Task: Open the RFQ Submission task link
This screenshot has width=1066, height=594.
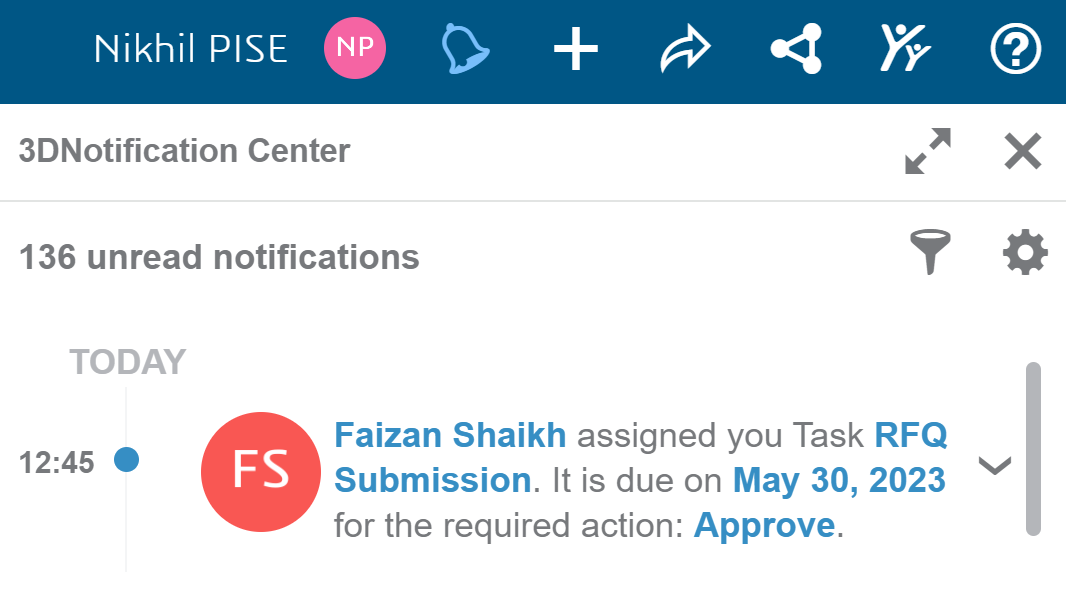Action: tap(640, 457)
